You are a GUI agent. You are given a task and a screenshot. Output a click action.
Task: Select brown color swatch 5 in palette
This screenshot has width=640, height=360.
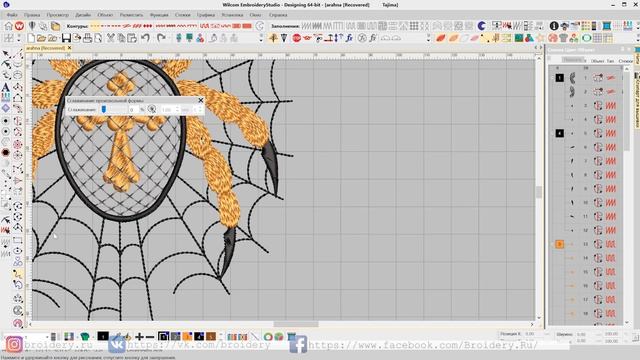click(211, 337)
